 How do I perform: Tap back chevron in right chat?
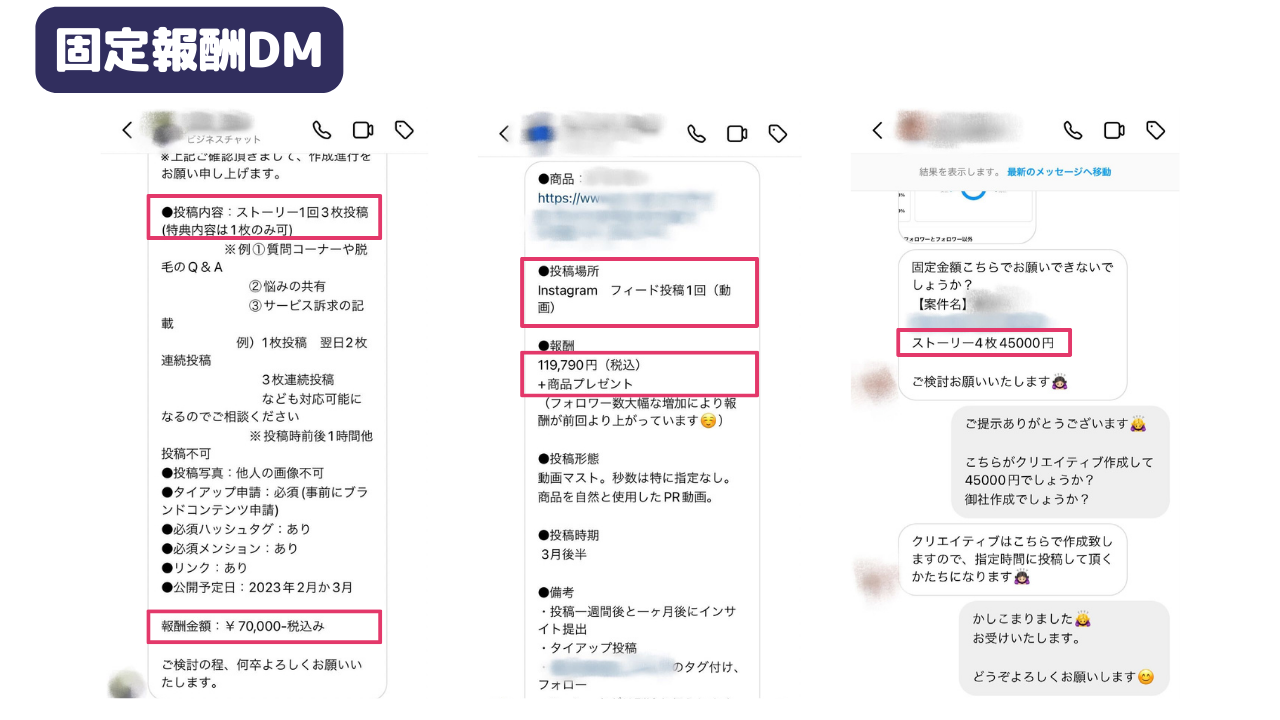[877, 130]
